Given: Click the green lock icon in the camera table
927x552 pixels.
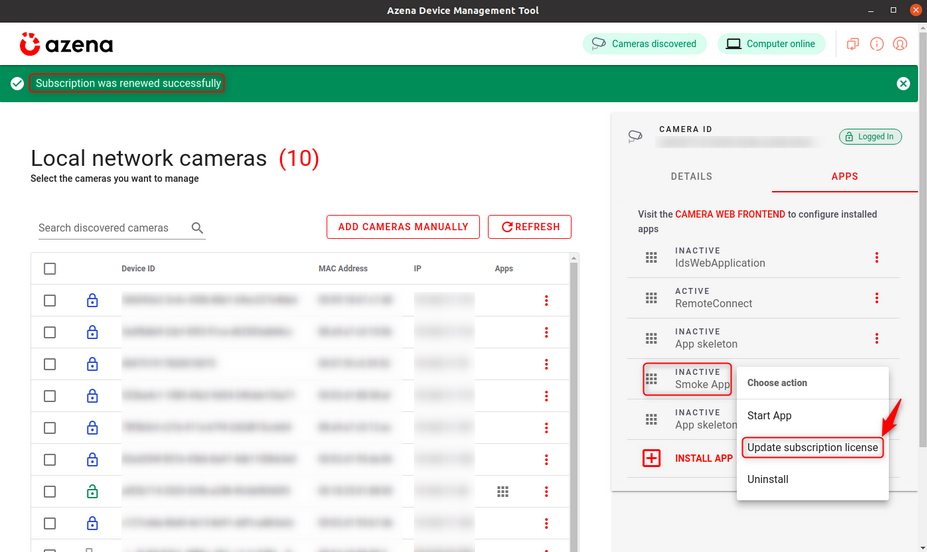Looking at the screenshot, I should point(92,491).
